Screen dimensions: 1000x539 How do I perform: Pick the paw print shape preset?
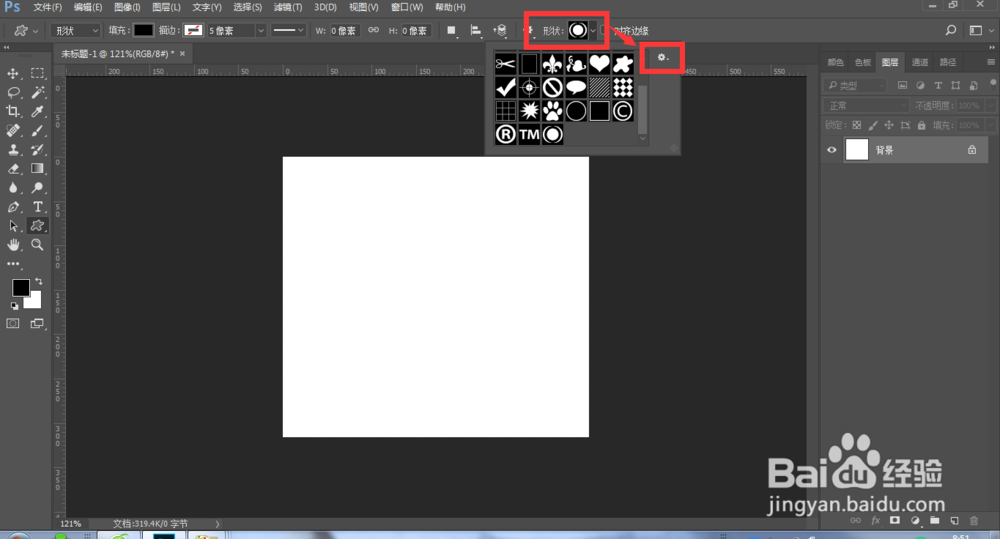[x=552, y=111]
